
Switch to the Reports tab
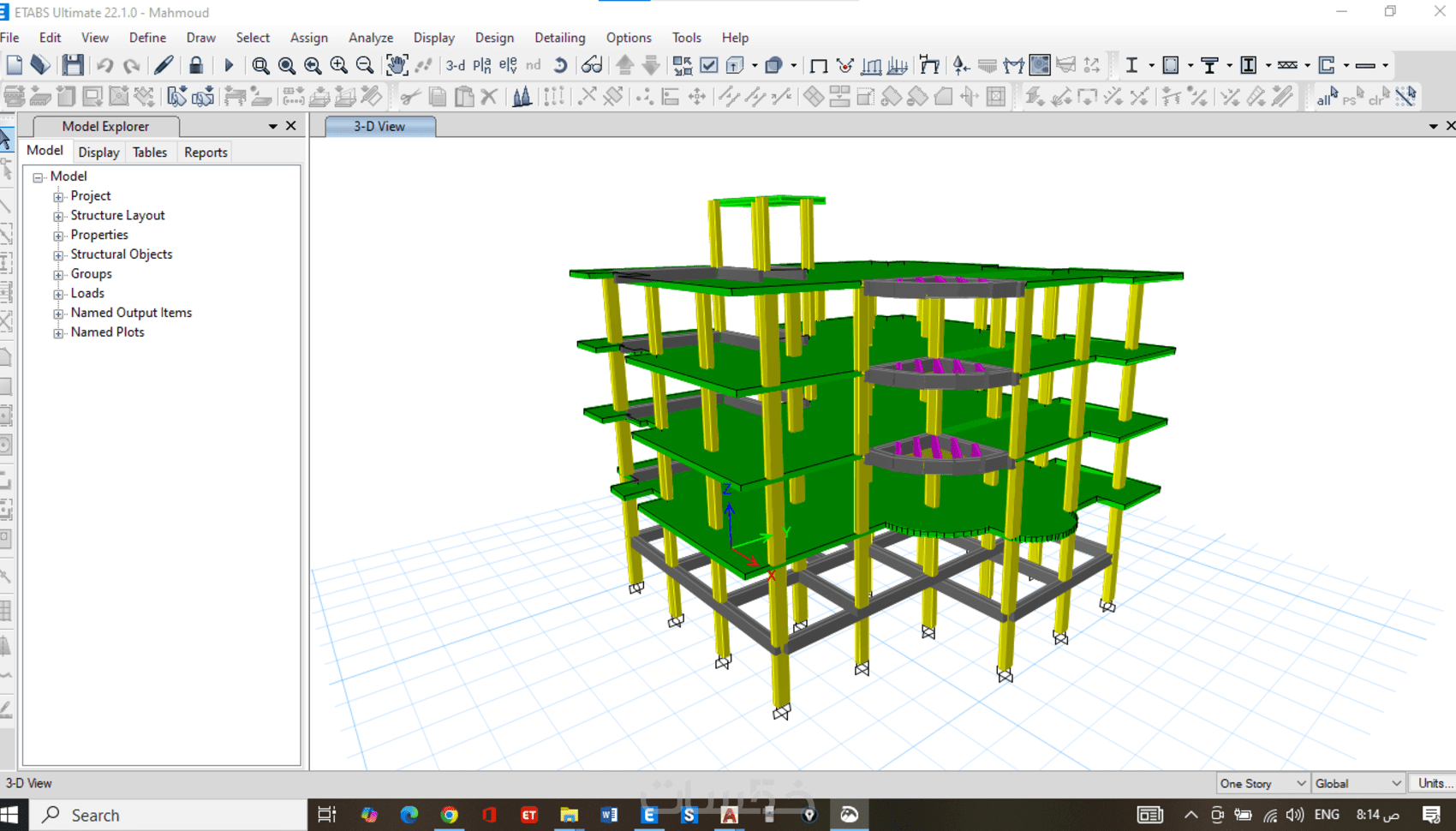click(x=206, y=152)
